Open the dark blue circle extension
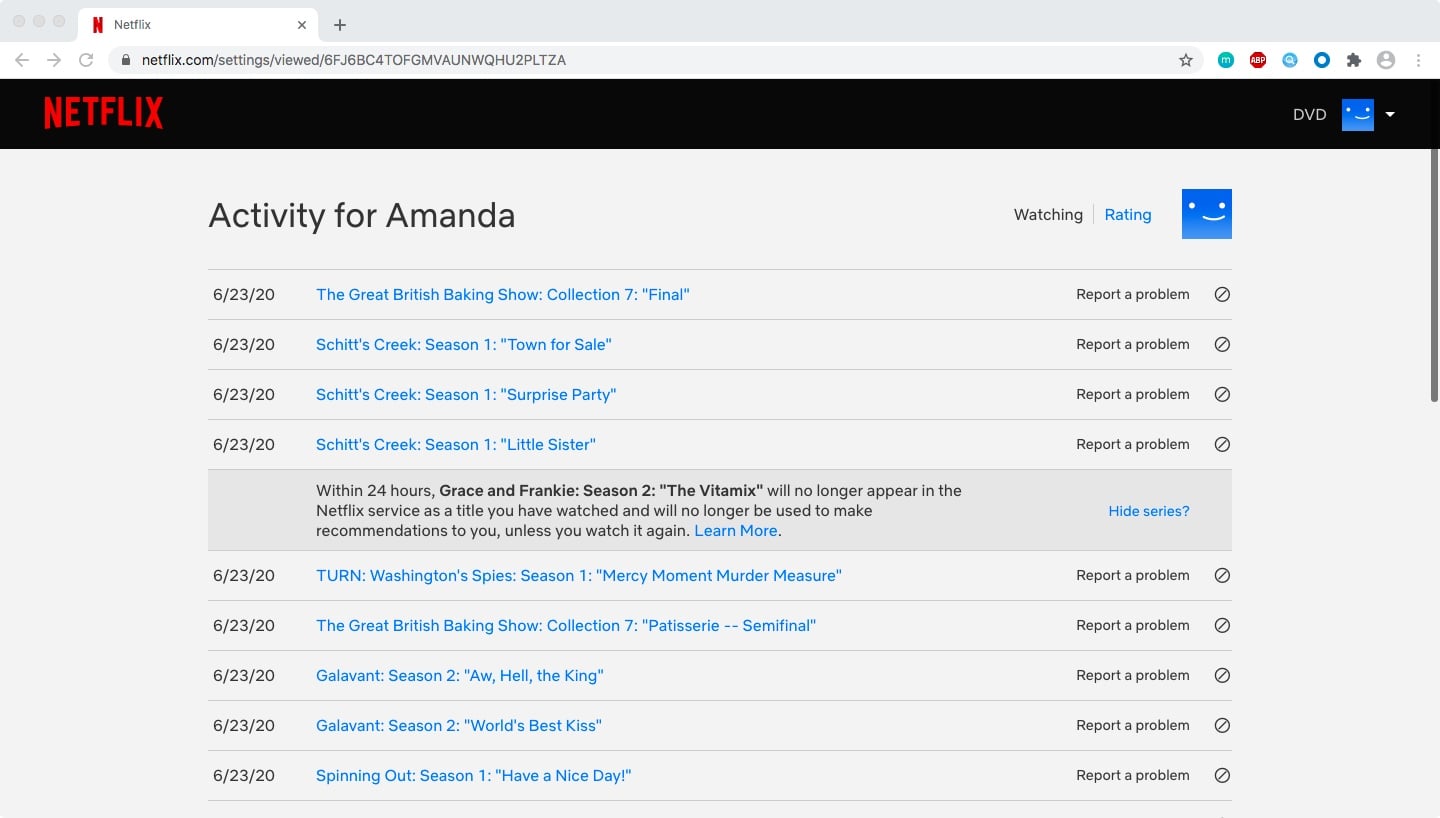The height and width of the screenshot is (818, 1440). coord(1322,60)
